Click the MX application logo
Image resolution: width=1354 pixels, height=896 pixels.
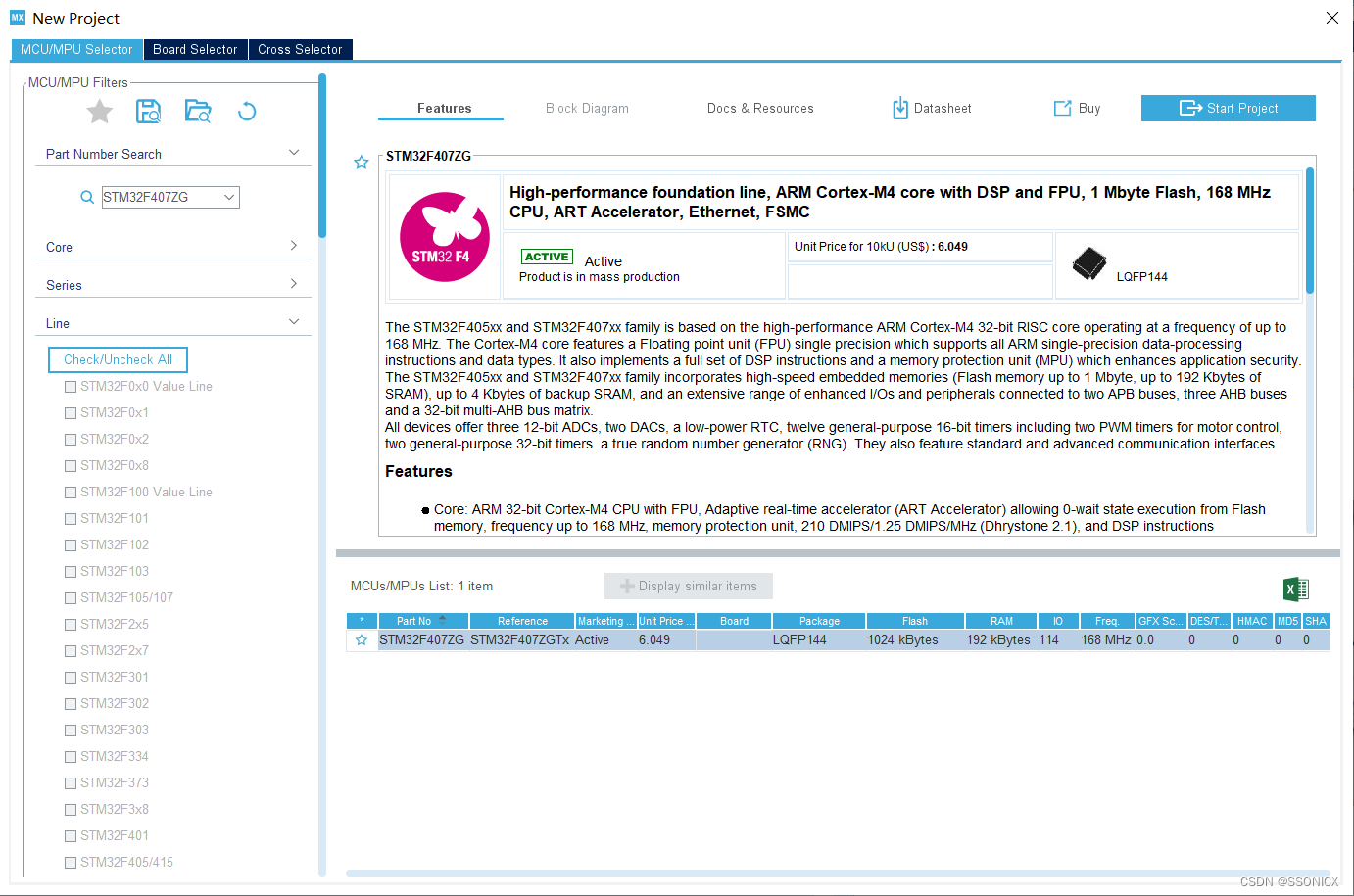pos(18,18)
